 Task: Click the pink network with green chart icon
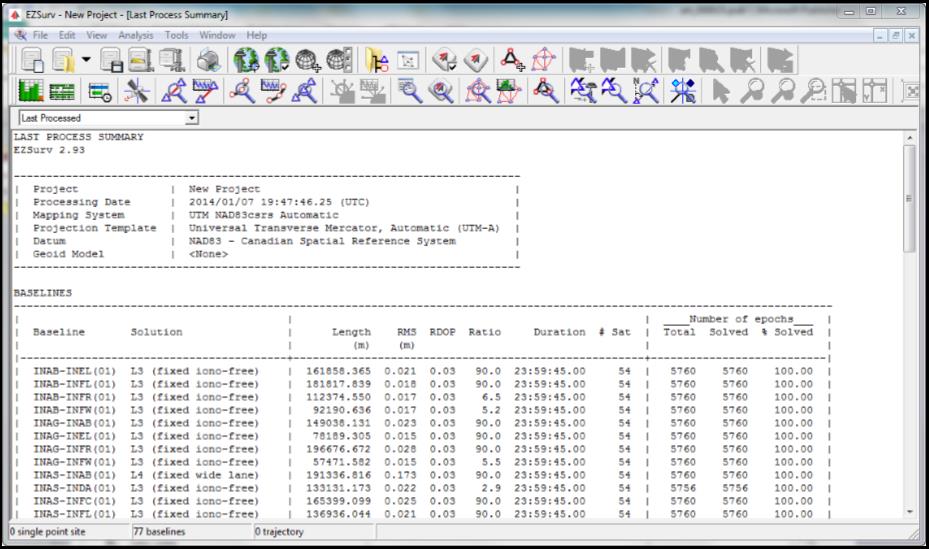509,91
